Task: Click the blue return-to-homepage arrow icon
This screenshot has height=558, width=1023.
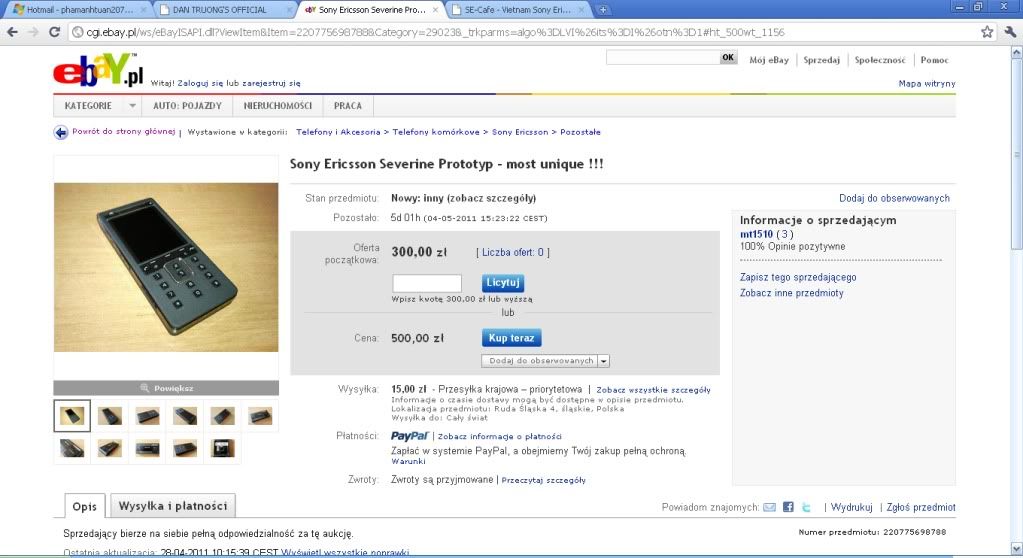Action: (61, 132)
